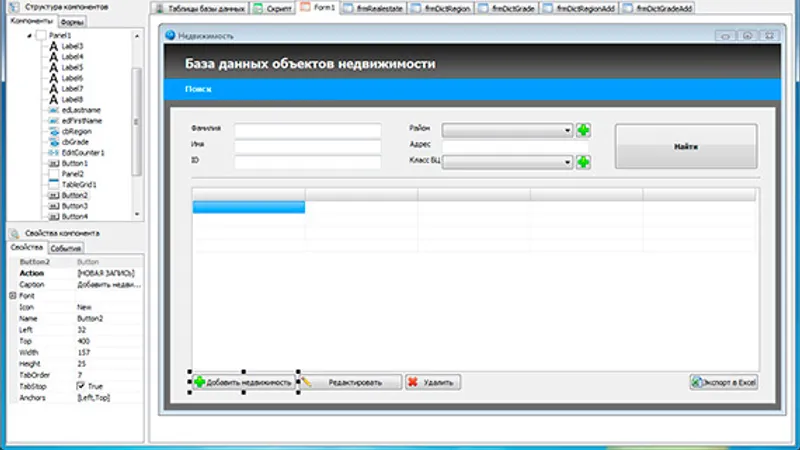Switch to the Form1 tab
800x450 pixels.
[x=318, y=7]
